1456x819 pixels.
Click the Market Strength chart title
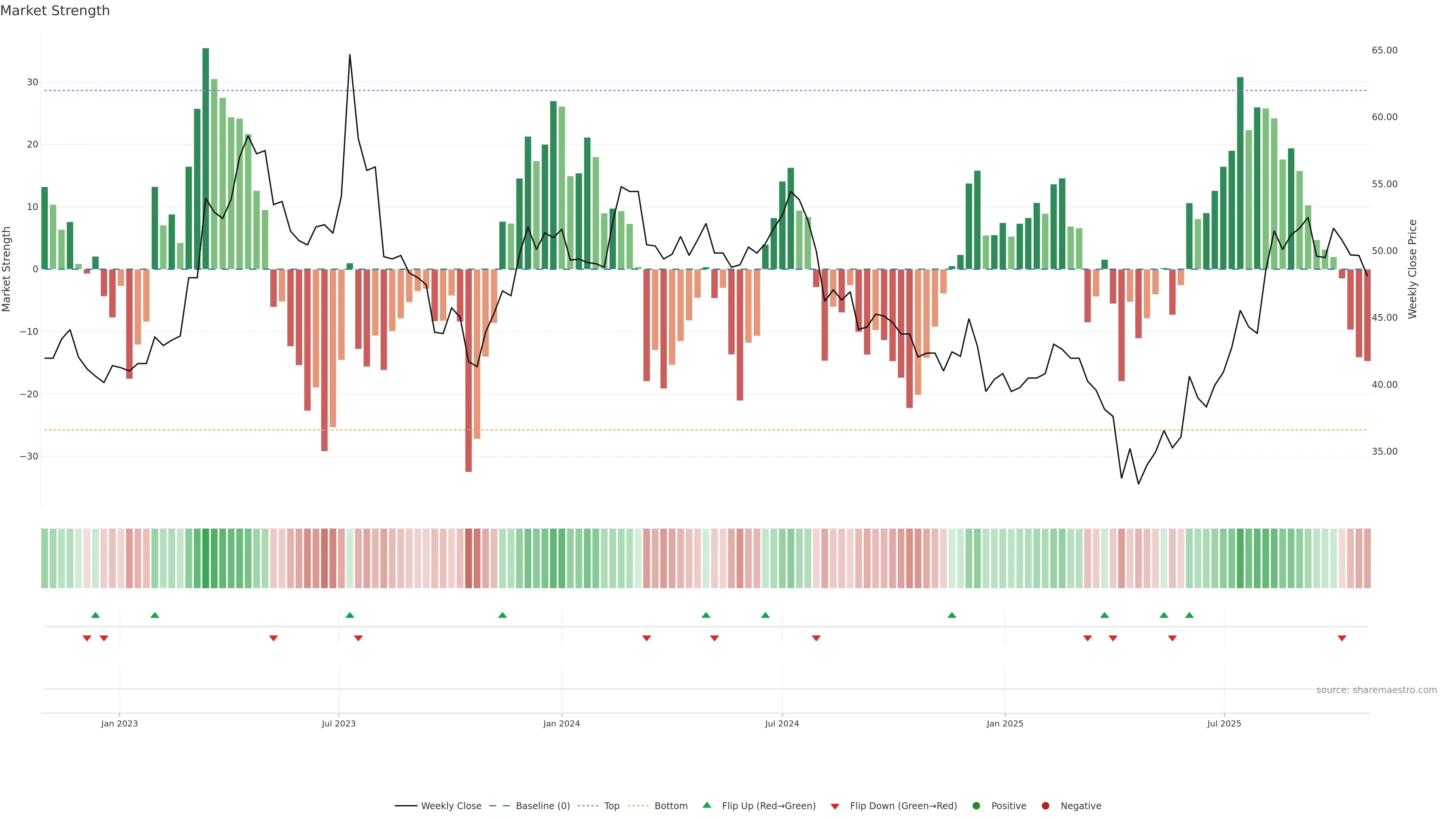point(55,11)
